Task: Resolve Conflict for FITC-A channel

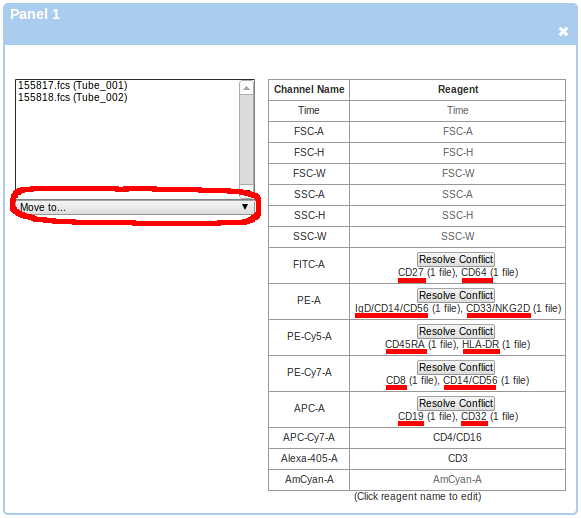Action: tap(456, 259)
